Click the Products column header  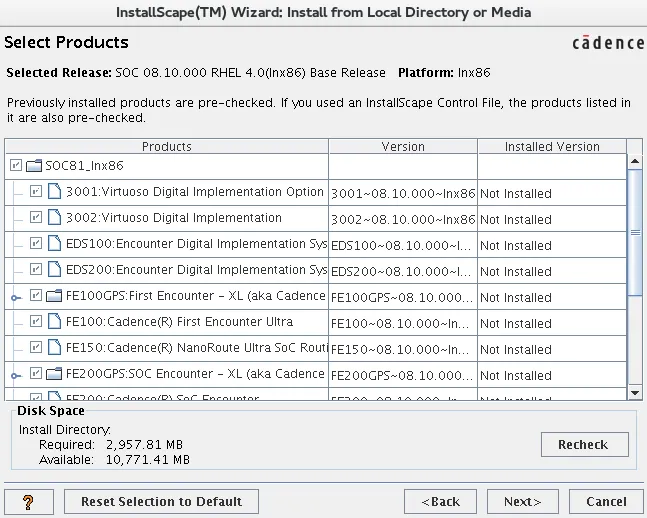[x=166, y=146]
